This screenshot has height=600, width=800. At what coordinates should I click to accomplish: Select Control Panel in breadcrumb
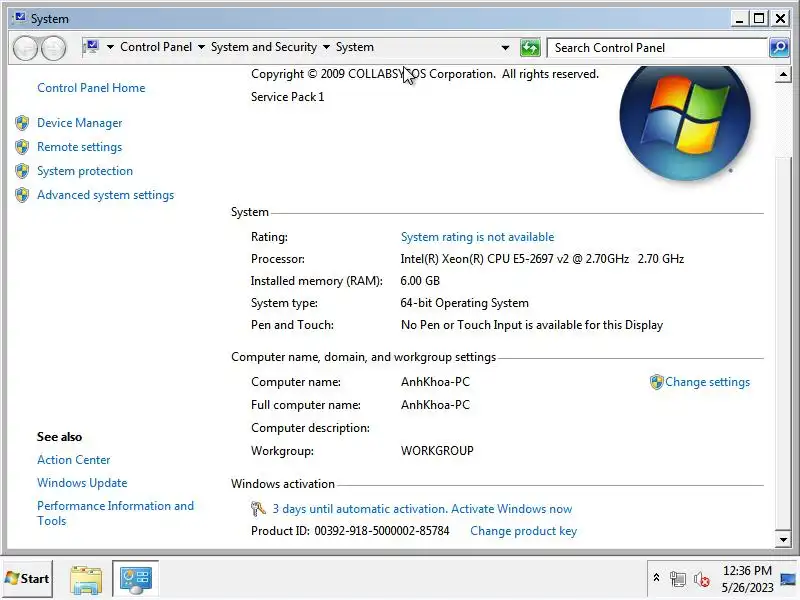(x=156, y=47)
